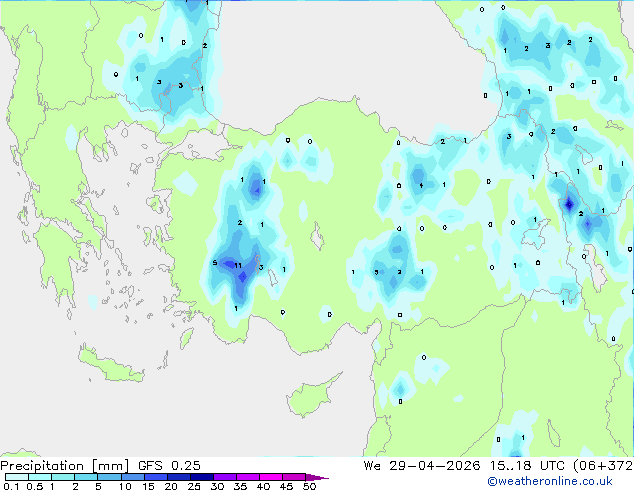Click the '15..18 UTC' time text
The image size is (634, 490).
point(527,465)
